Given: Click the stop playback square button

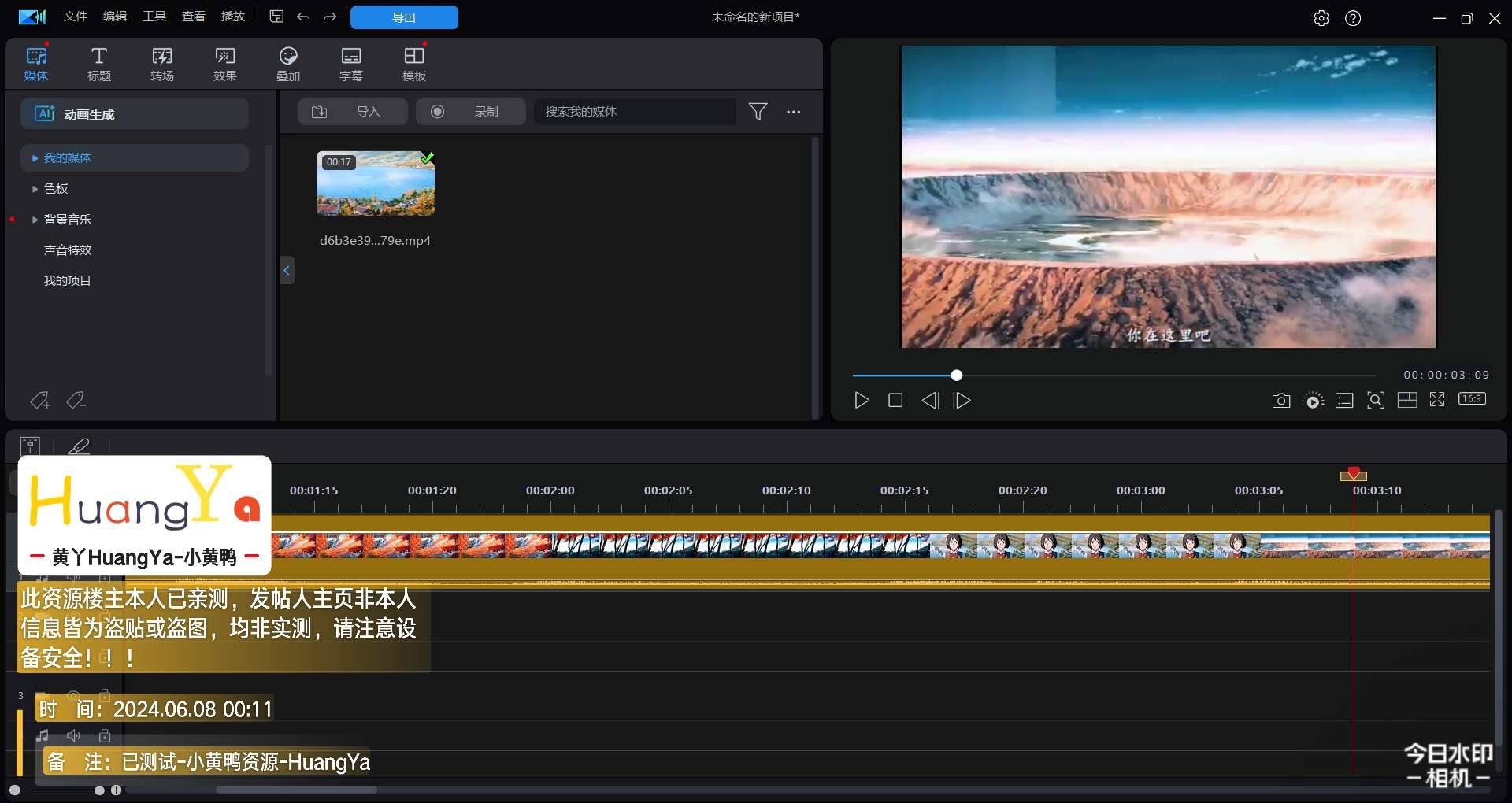Looking at the screenshot, I should (895, 401).
